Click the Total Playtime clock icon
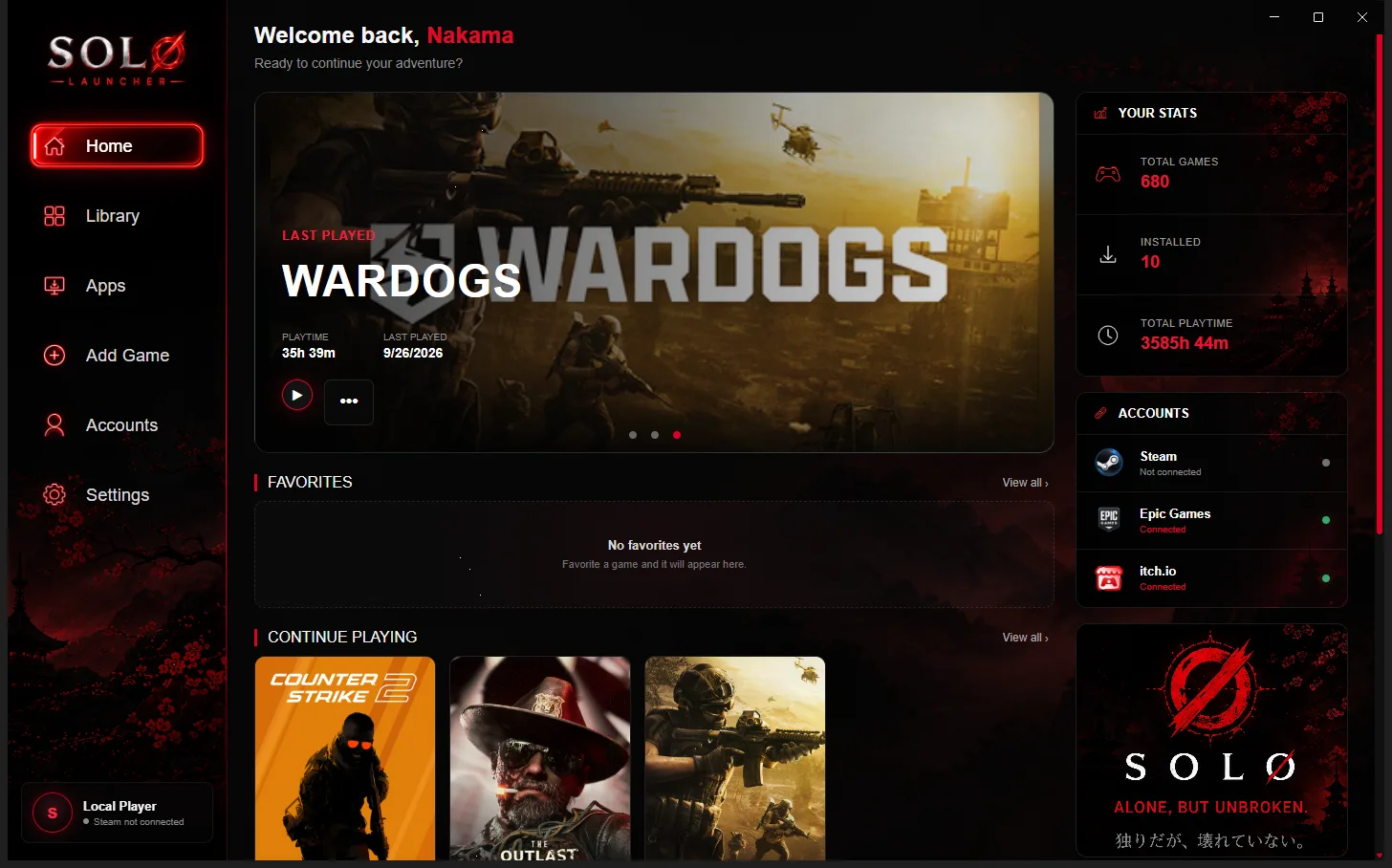 [1108, 336]
